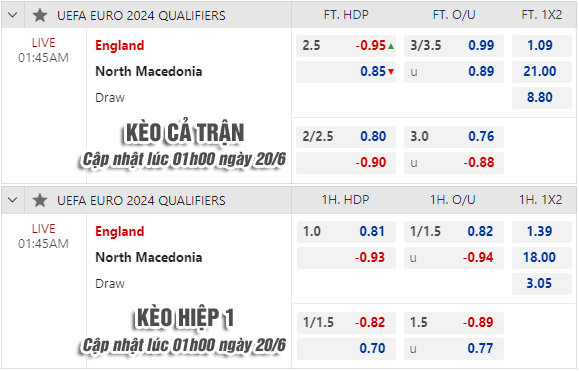Bet on England full-time win at 1.09
579x371 pixels.
coord(541,45)
